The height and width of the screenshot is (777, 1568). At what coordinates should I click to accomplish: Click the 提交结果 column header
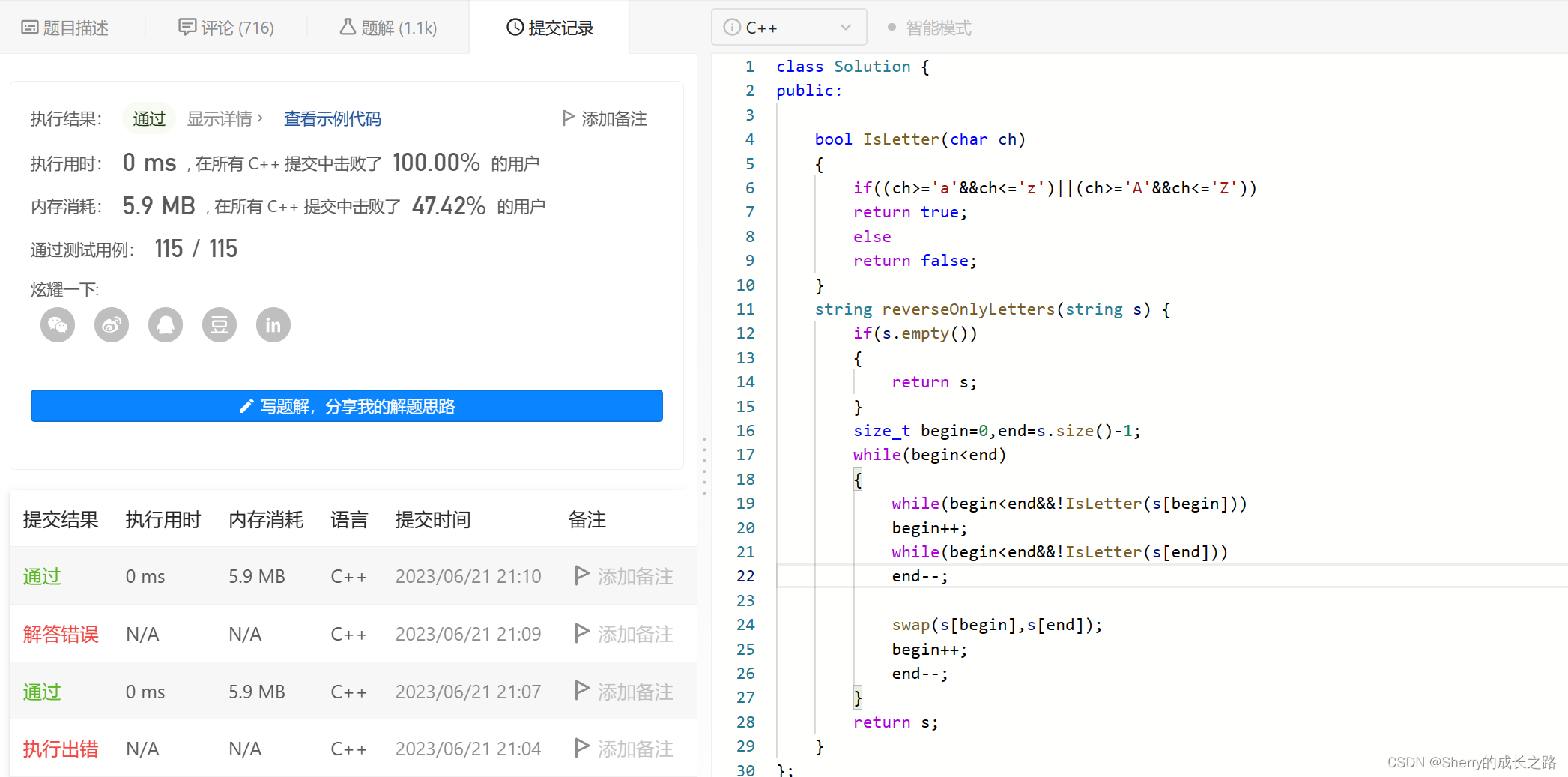[61, 519]
